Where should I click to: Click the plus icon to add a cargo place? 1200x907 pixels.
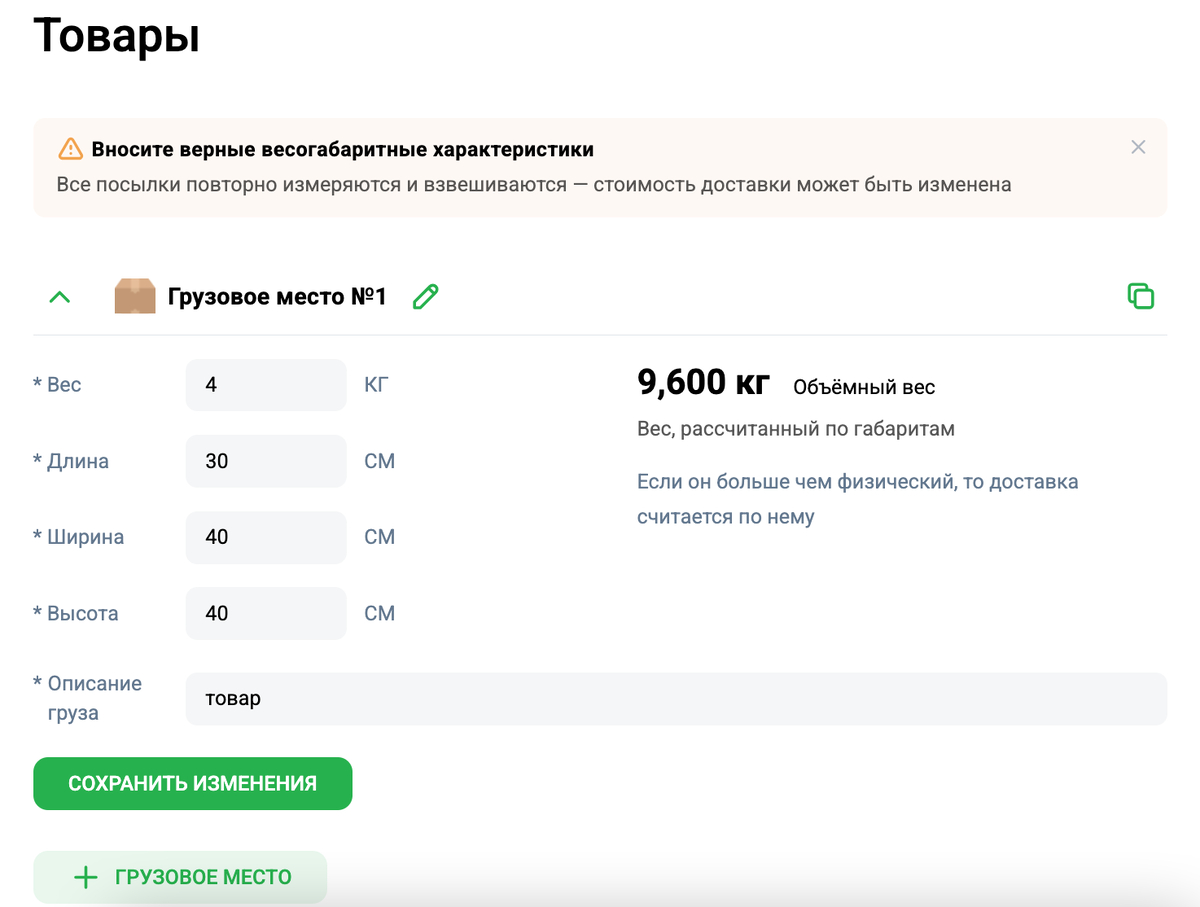point(86,878)
